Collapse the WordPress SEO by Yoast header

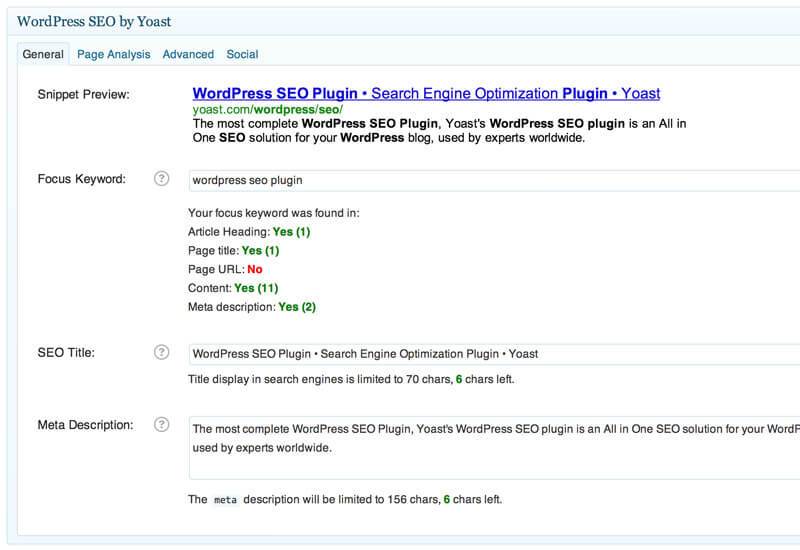[400, 21]
